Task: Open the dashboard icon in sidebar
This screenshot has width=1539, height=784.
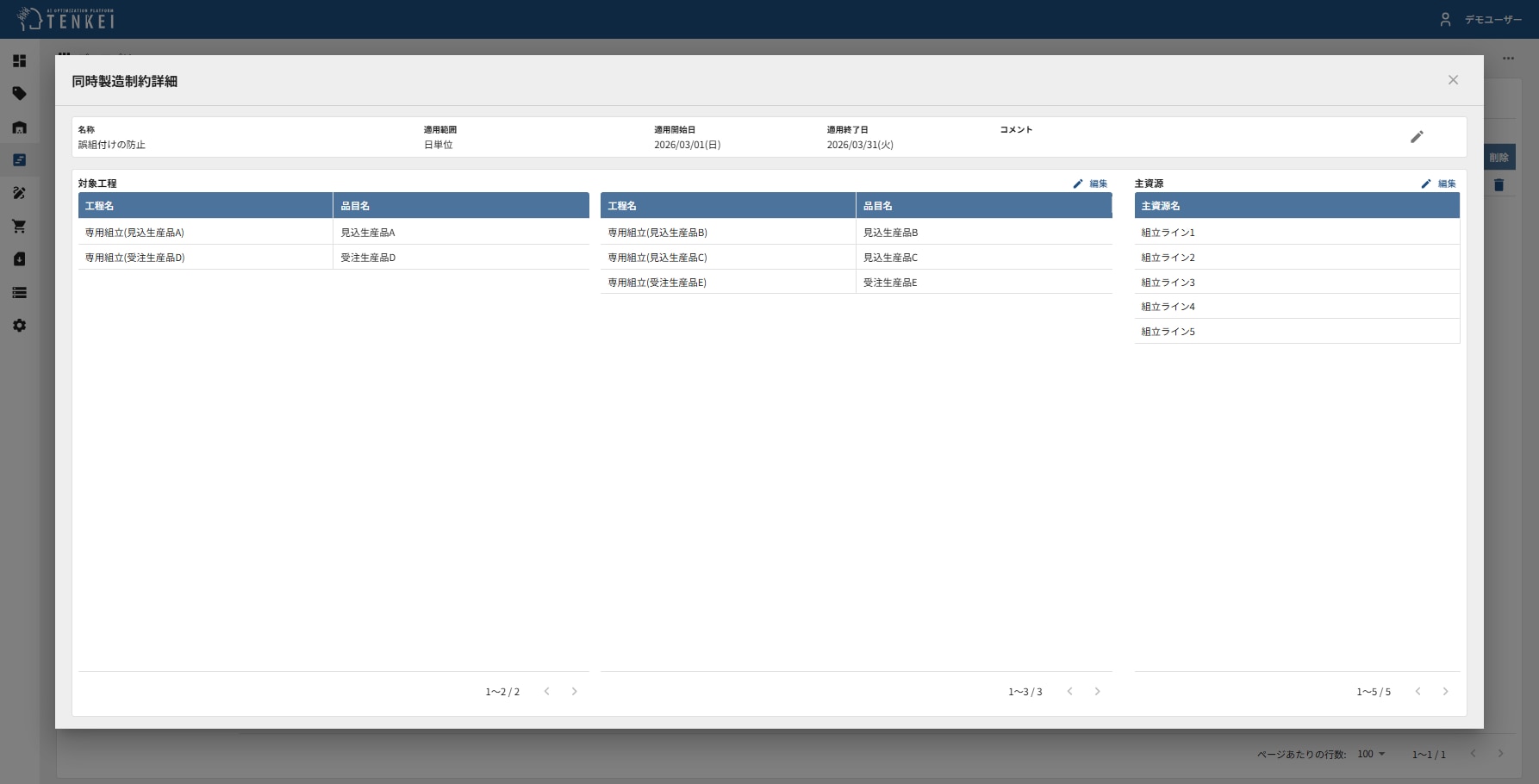Action: pos(19,61)
